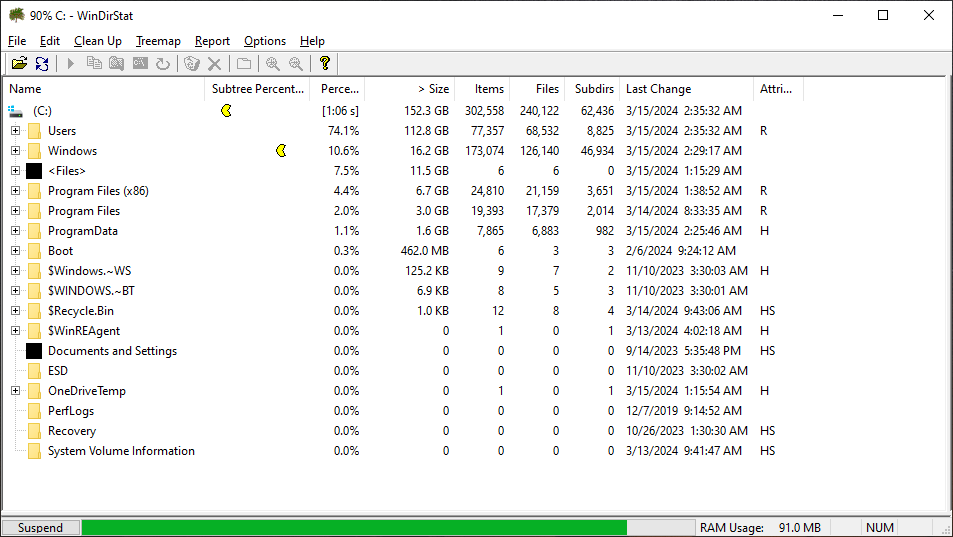Select the Program Files row

[84, 211]
